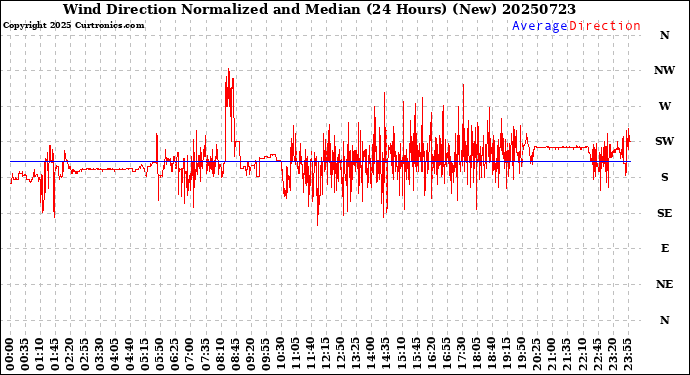The width and height of the screenshot is (690, 375).
Task: Click the 08:10 time label
Action: pyautogui.click(x=220, y=354)
